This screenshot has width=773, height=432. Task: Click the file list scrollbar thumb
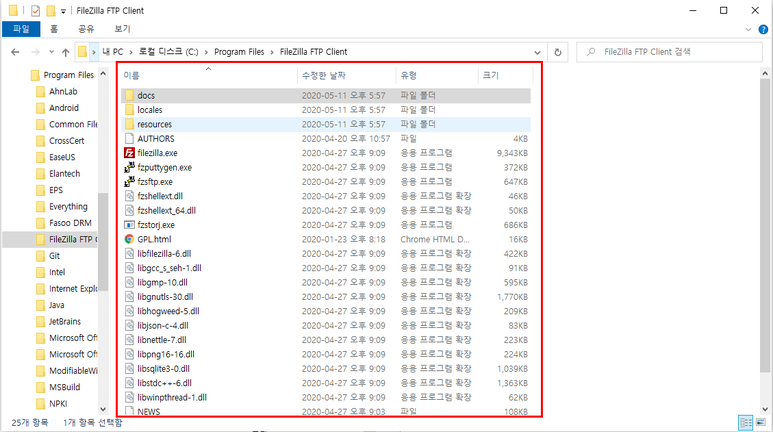765,225
